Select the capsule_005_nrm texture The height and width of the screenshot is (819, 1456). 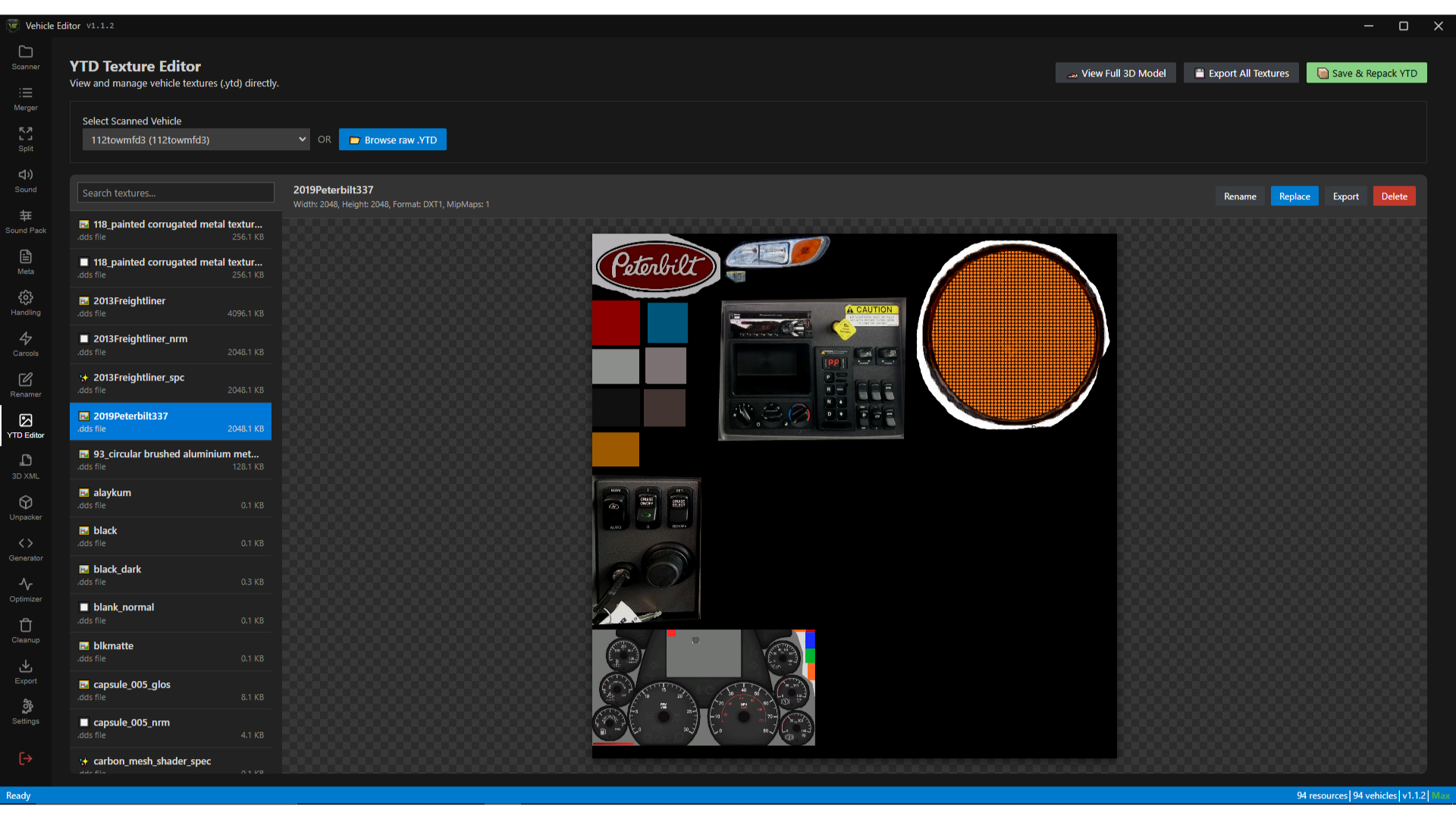(171, 728)
